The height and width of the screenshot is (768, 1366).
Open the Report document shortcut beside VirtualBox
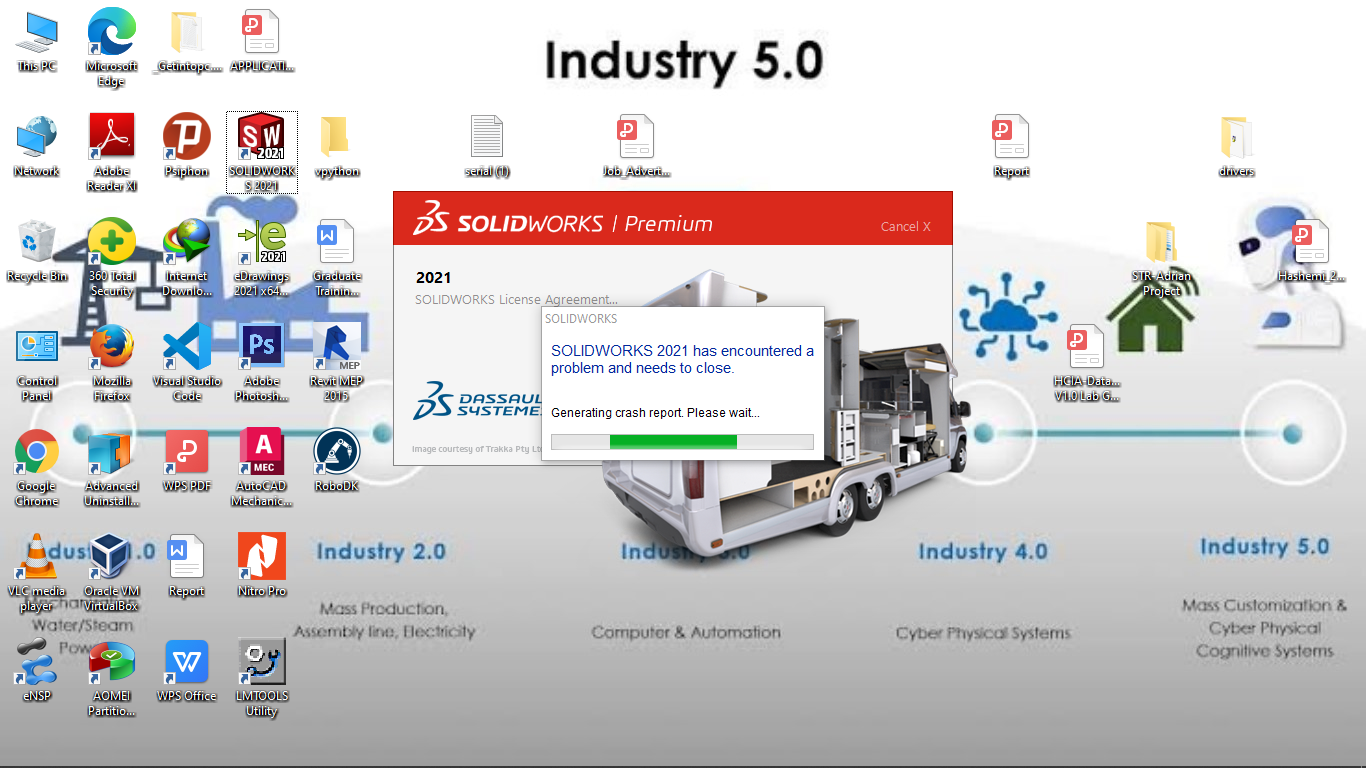(187, 567)
